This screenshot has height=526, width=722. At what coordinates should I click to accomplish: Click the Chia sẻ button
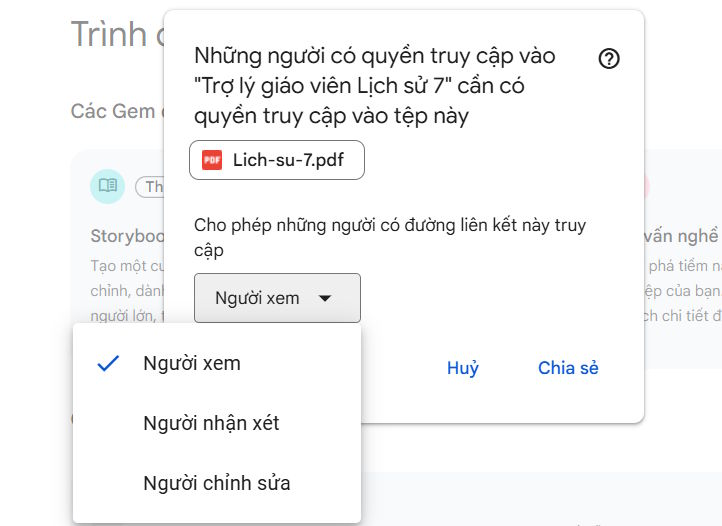568,368
